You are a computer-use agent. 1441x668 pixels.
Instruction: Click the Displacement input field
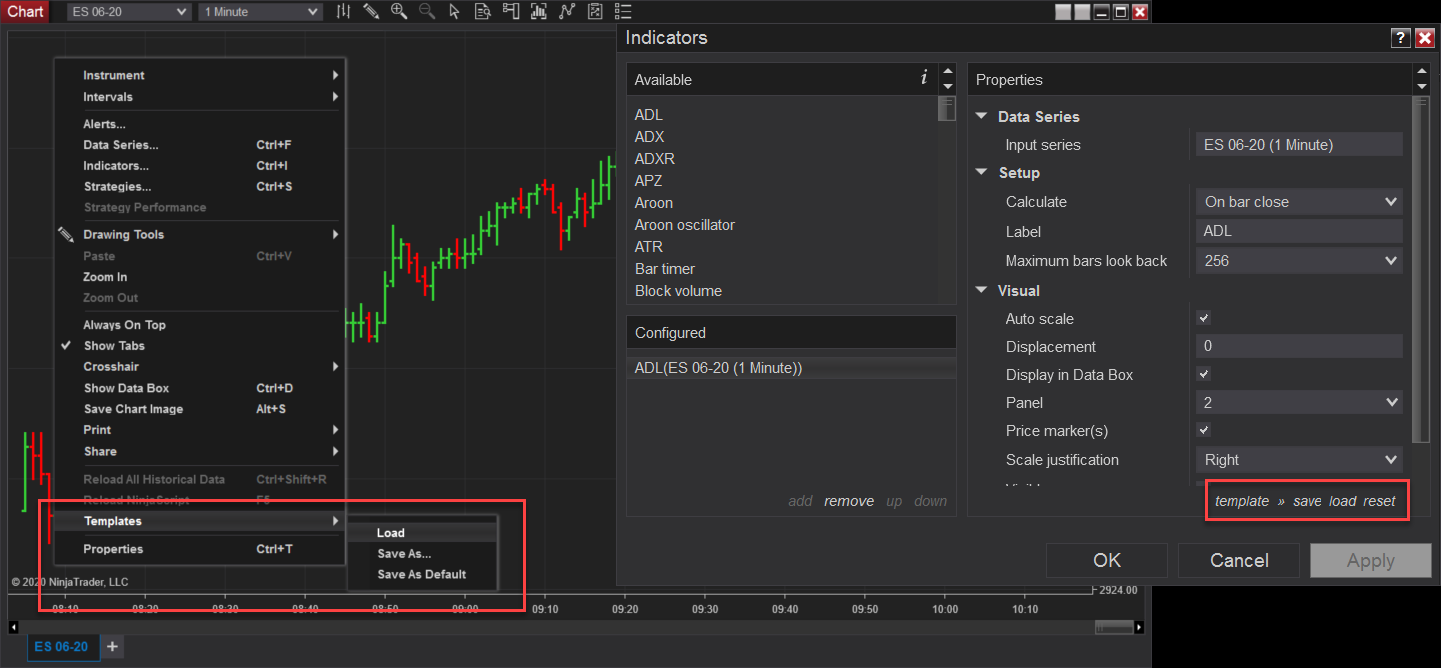click(1299, 346)
